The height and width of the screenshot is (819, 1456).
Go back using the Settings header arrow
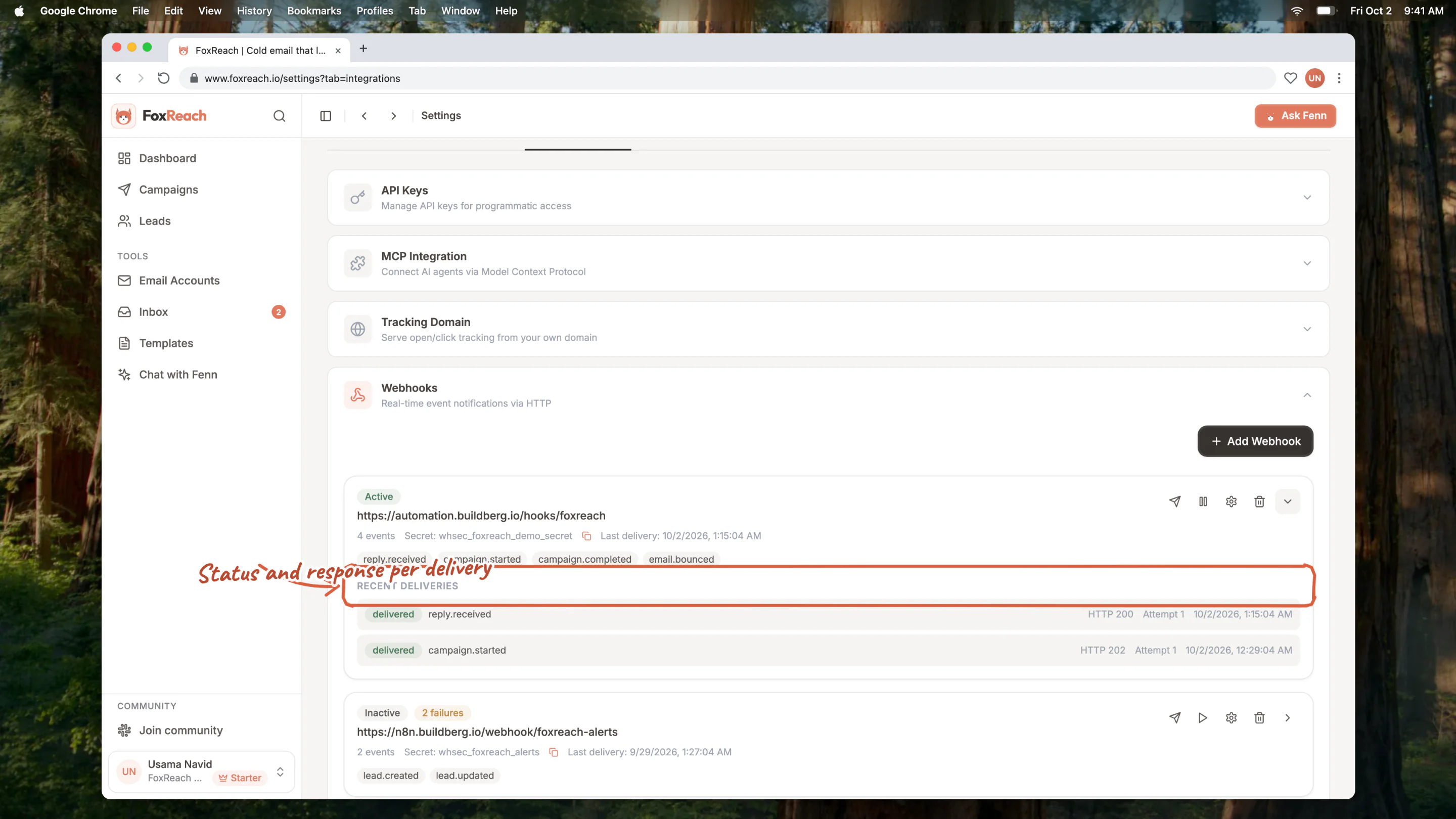(x=364, y=116)
